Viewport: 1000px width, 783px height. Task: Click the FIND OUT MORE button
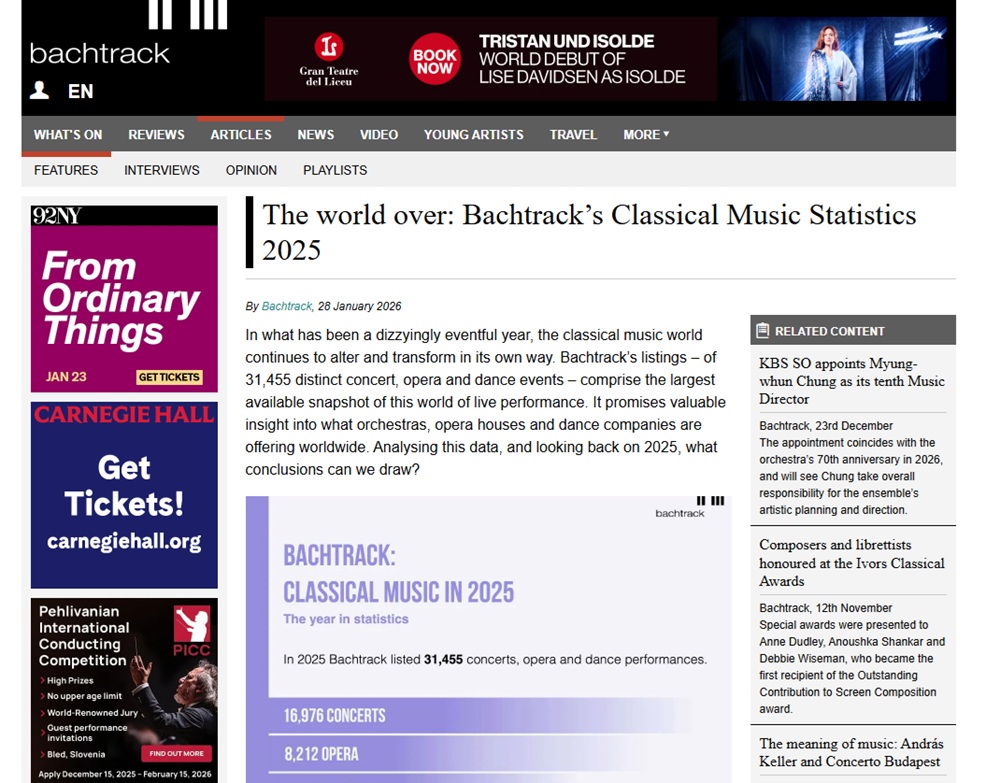[177, 753]
